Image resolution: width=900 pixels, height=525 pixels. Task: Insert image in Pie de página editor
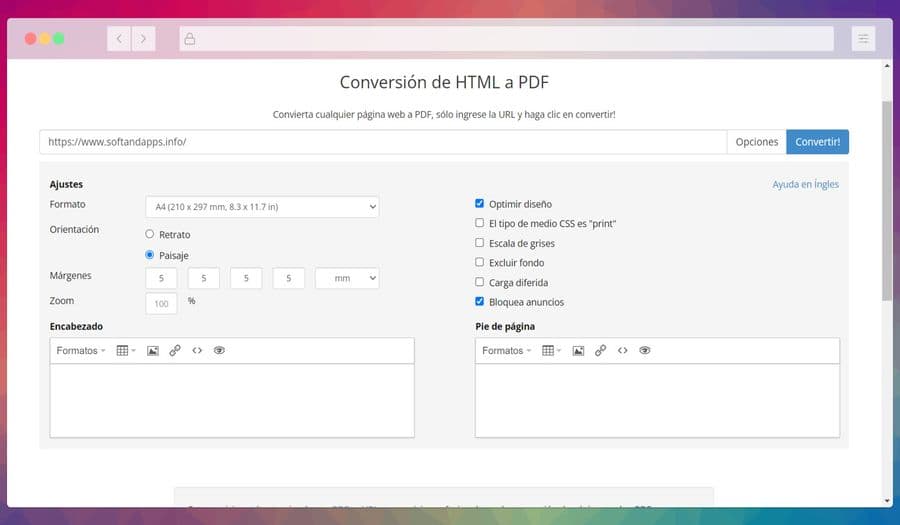(x=579, y=351)
